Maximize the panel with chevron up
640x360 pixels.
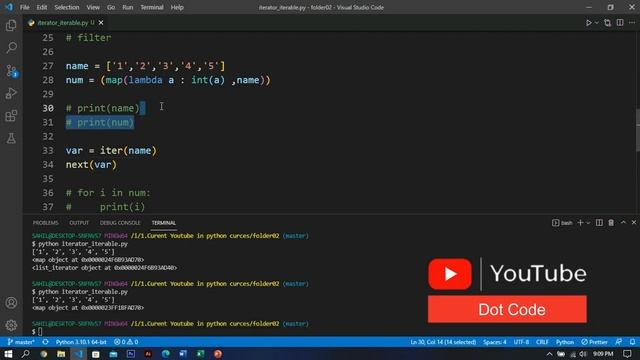(x=623, y=222)
